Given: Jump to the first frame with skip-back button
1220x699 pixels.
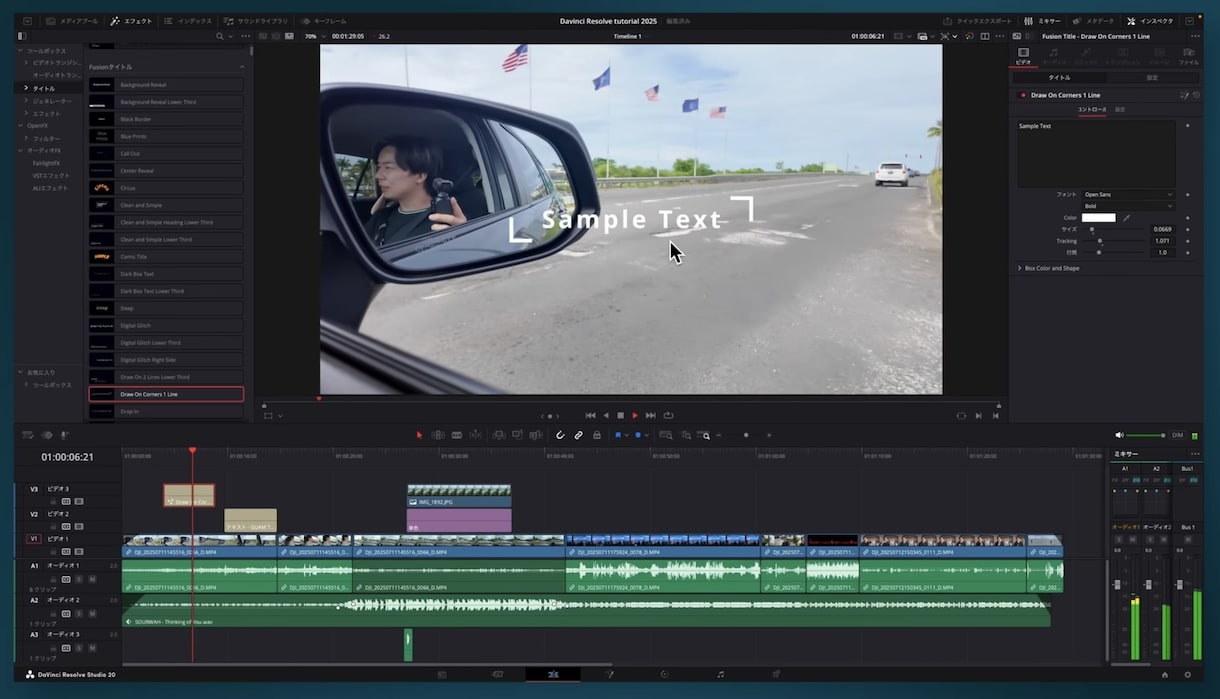Looking at the screenshot, I should pyautogui.click(x=590, y=415).
